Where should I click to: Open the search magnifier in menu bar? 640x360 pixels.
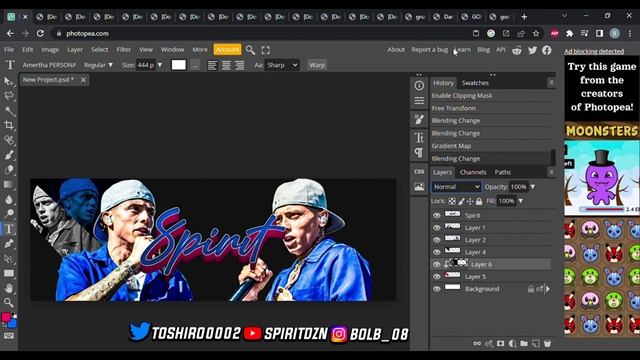tap(250, 50)
